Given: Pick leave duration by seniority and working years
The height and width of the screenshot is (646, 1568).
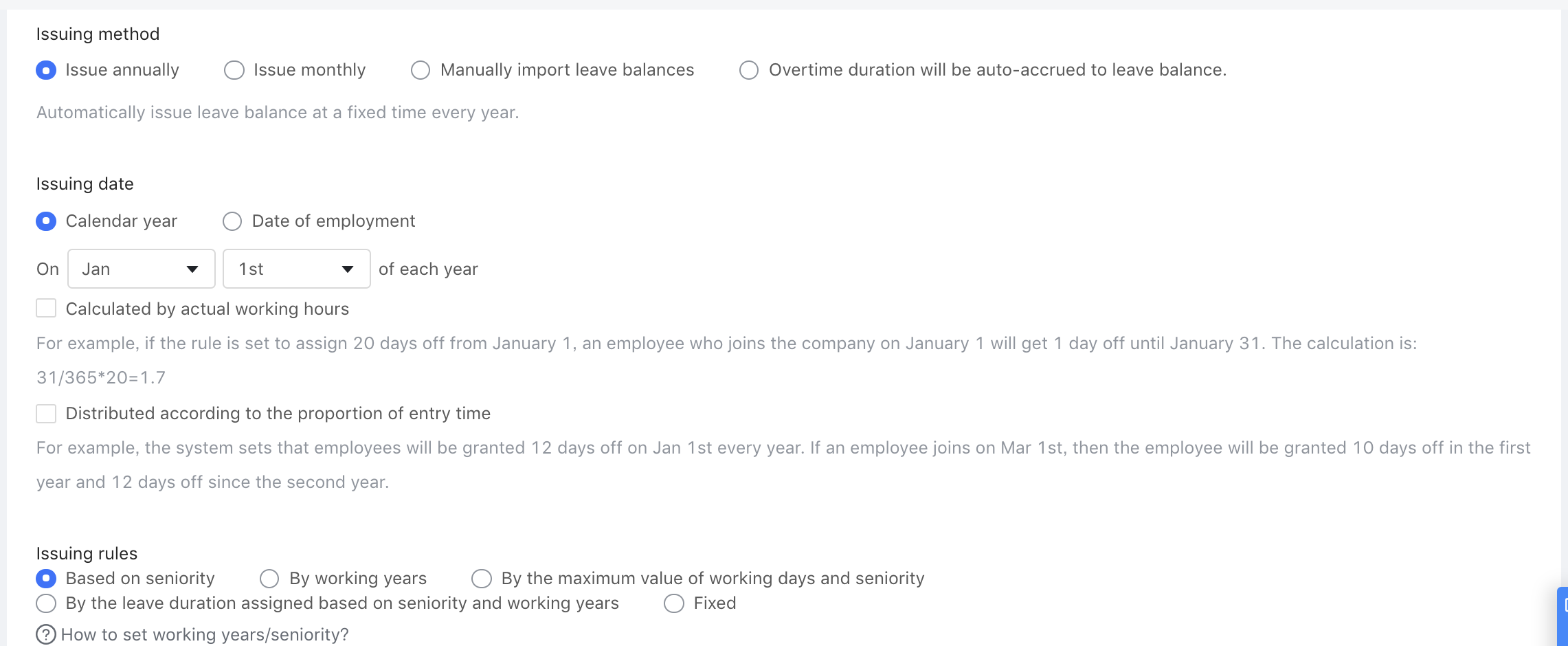Looking at the screenshot, I should (x=46, y=603).
